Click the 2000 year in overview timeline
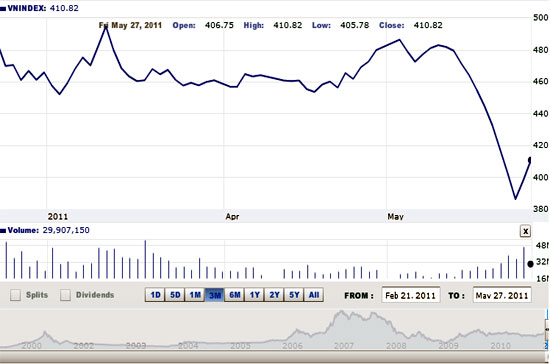Image resolution: width=550 pixels, height=364 pixels. point(32,346)
